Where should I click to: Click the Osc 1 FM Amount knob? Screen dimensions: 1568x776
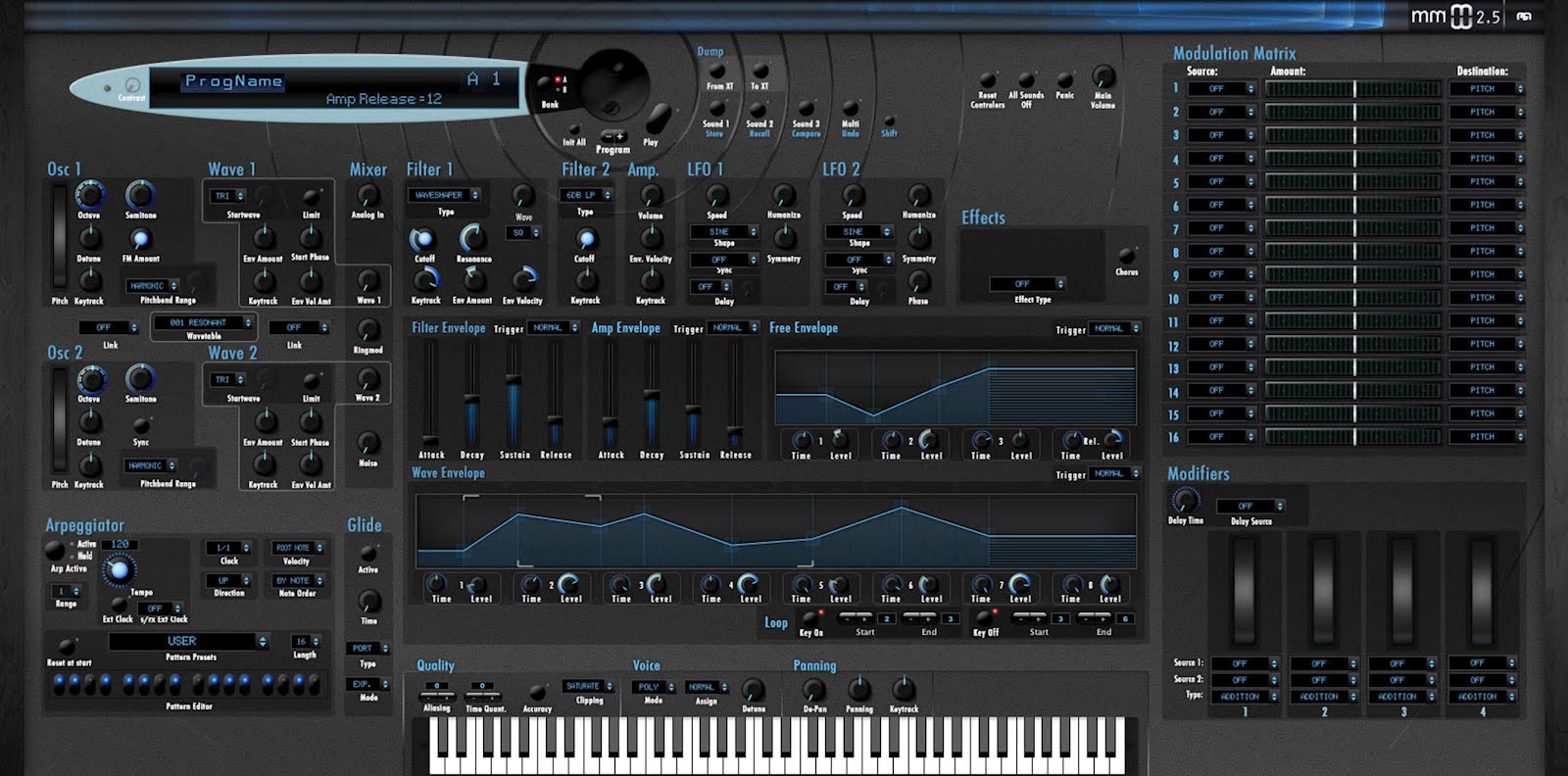140,240
